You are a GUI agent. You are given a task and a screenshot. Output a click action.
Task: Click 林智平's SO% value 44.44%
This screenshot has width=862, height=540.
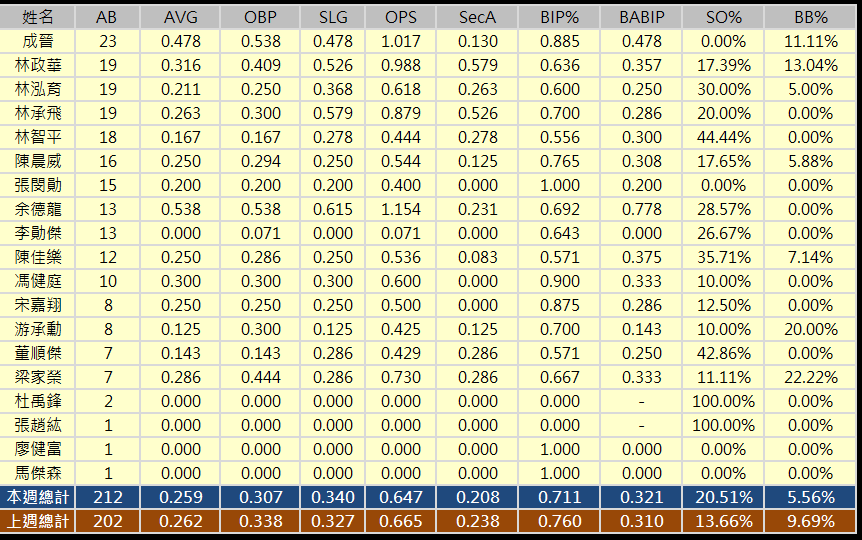coord(723,137)
